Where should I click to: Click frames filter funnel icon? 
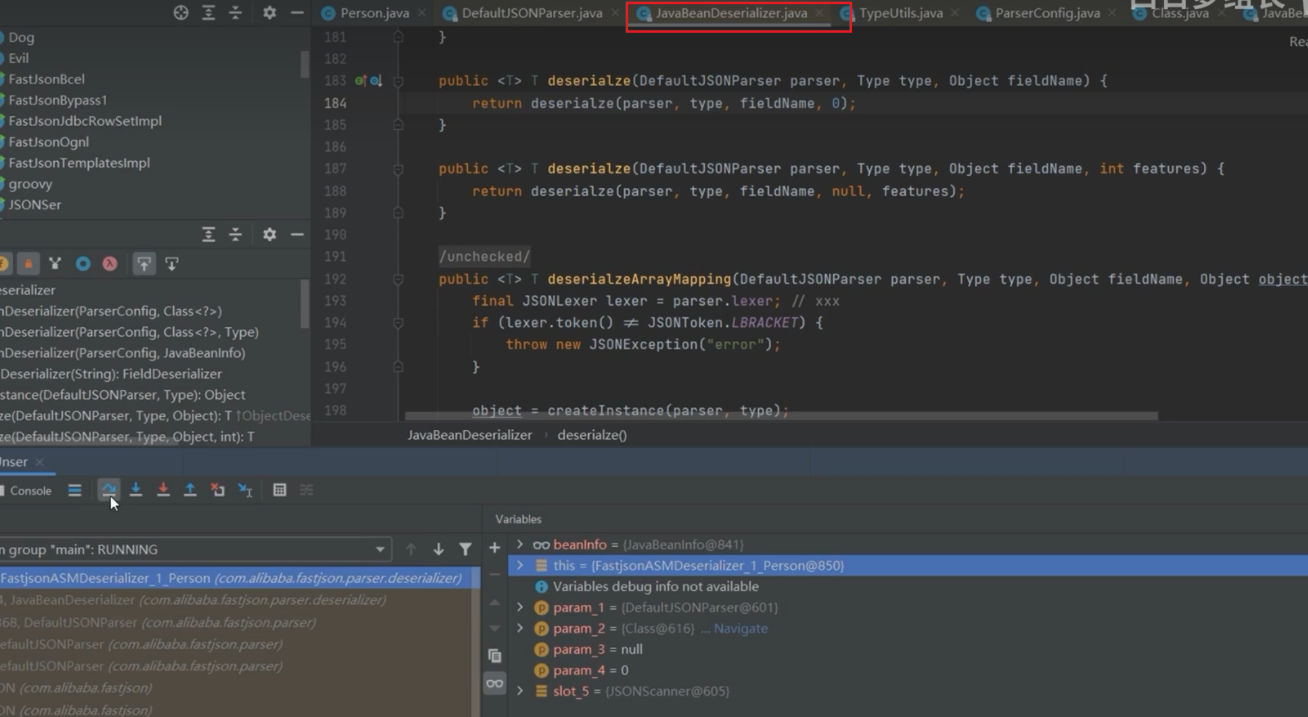pos(465,549)
